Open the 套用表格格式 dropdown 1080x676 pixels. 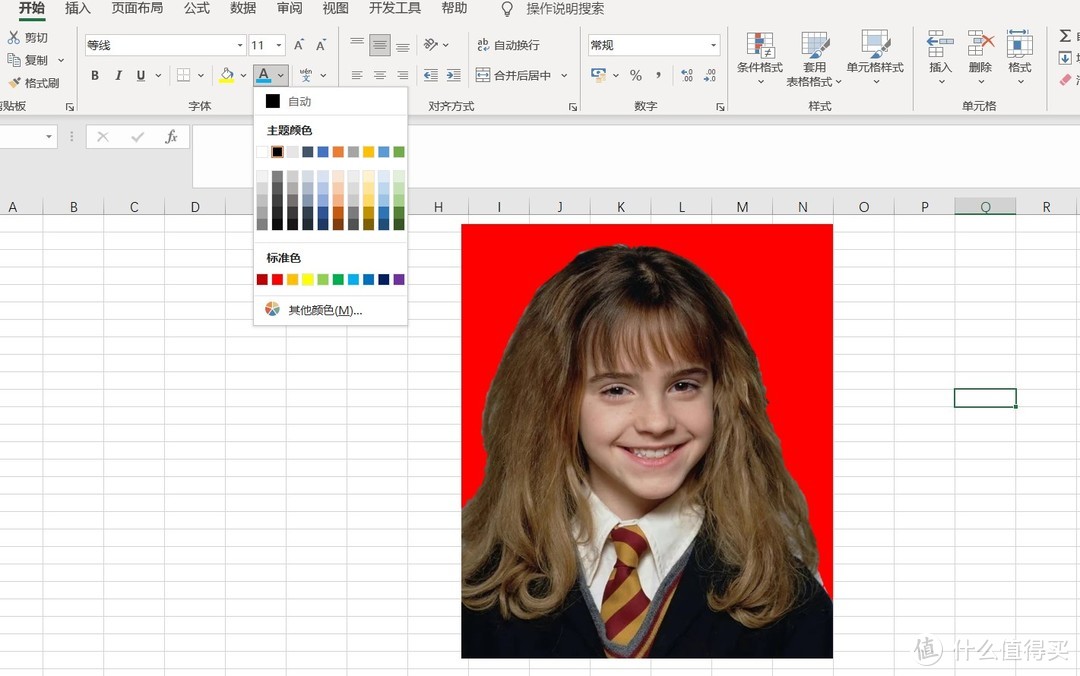tap(815, 59)
